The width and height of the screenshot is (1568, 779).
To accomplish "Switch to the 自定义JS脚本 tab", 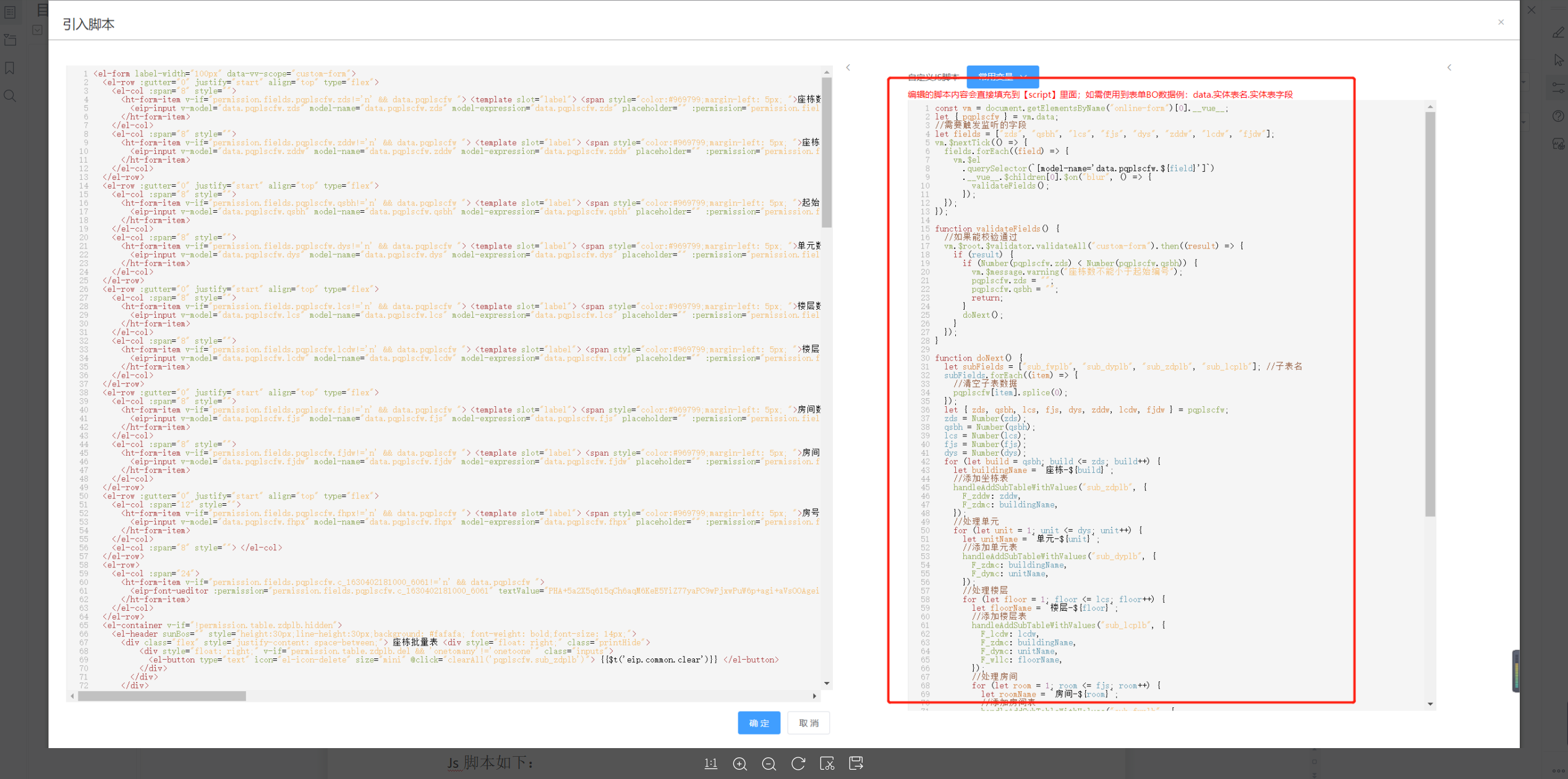I will point(933,77).
